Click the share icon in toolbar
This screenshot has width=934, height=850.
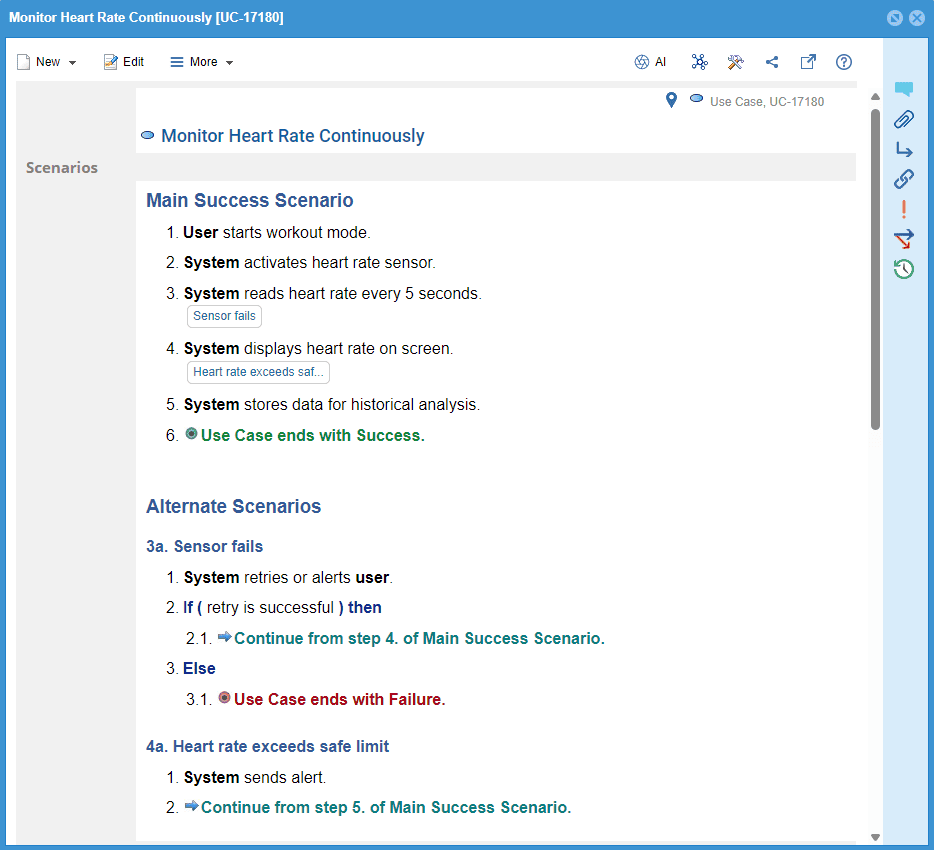(x=772, y=62)
